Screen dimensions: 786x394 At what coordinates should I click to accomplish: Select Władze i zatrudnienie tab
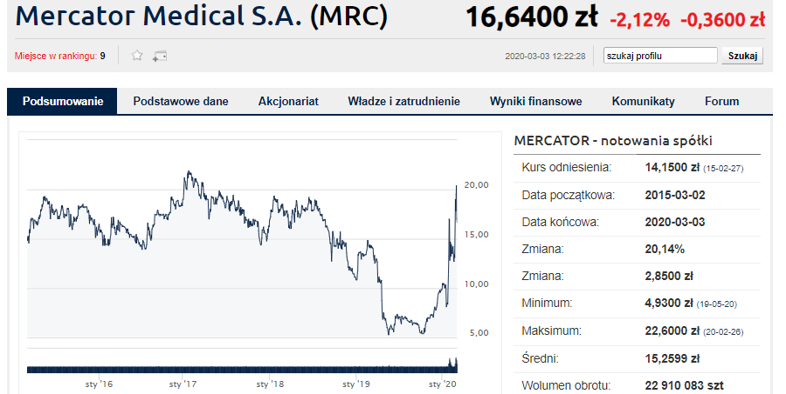[404, 101]
